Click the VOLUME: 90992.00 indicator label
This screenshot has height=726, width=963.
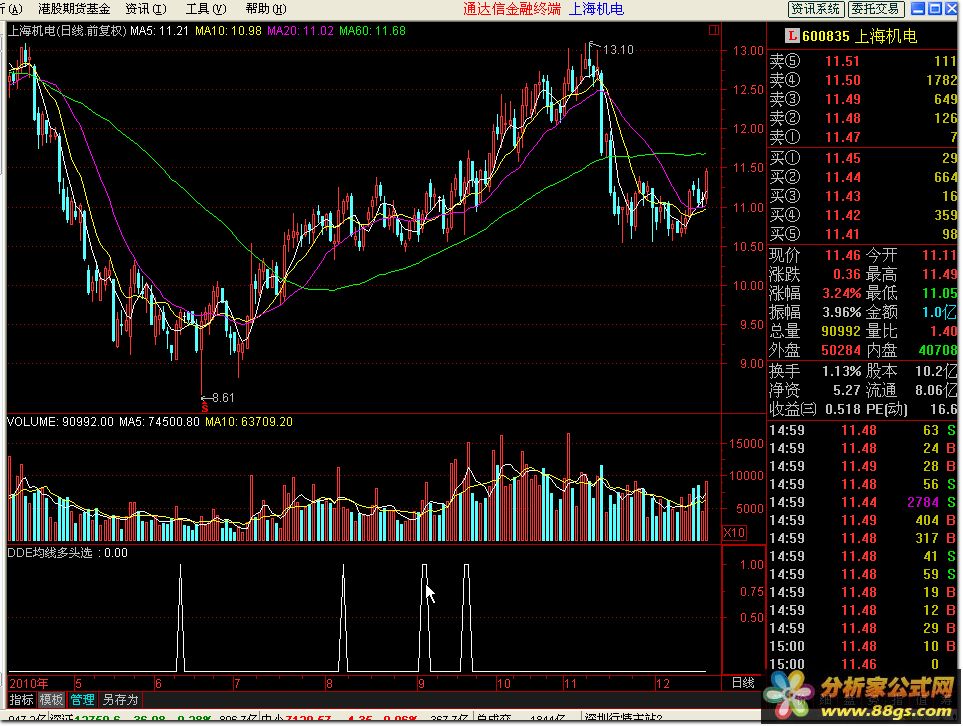(x=60, y=422)
